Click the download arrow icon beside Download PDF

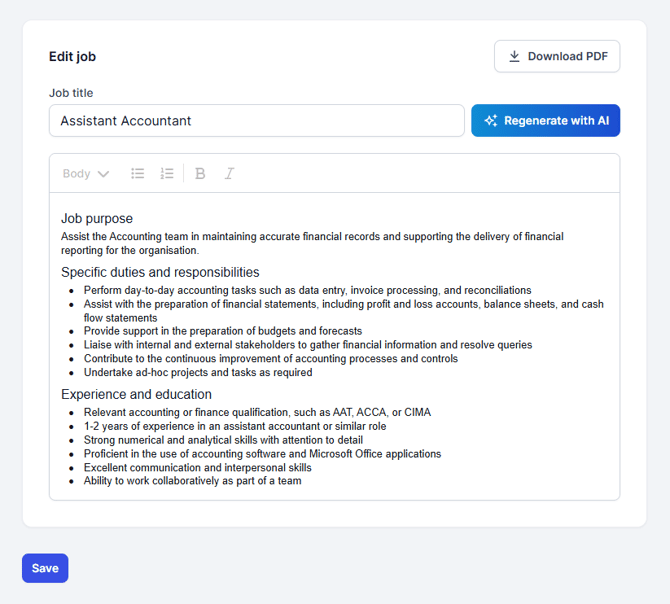click(514, 56)
